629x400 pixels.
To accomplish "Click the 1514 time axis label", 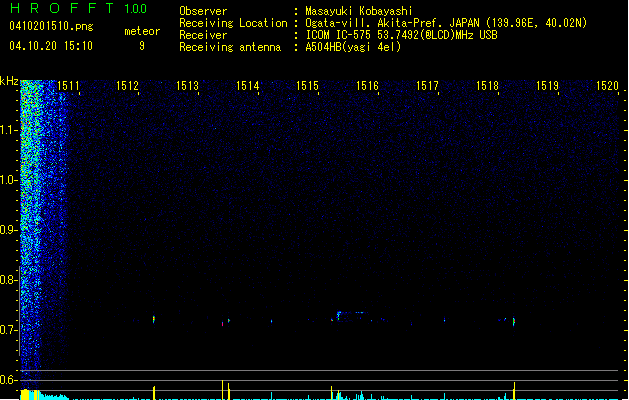I will click(248, 86).
